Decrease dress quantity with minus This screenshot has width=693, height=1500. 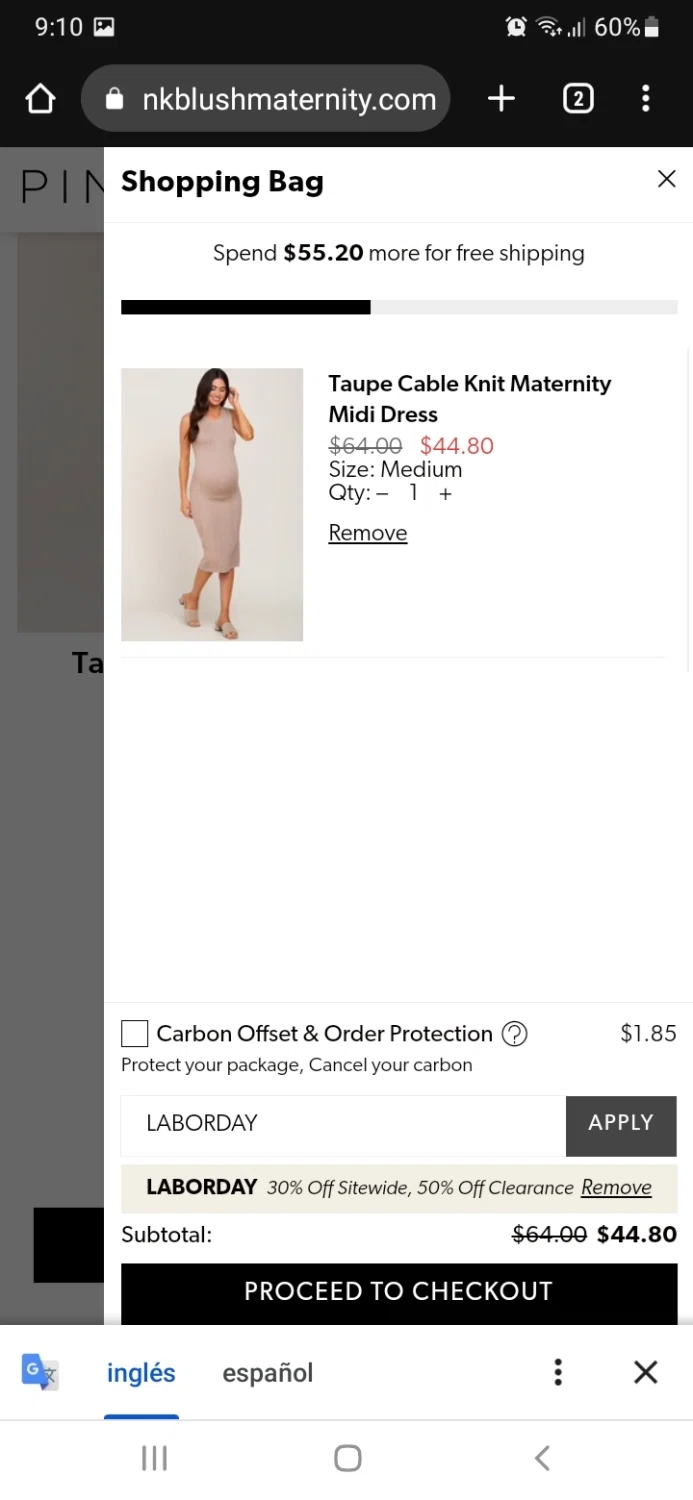pos(382,494)
